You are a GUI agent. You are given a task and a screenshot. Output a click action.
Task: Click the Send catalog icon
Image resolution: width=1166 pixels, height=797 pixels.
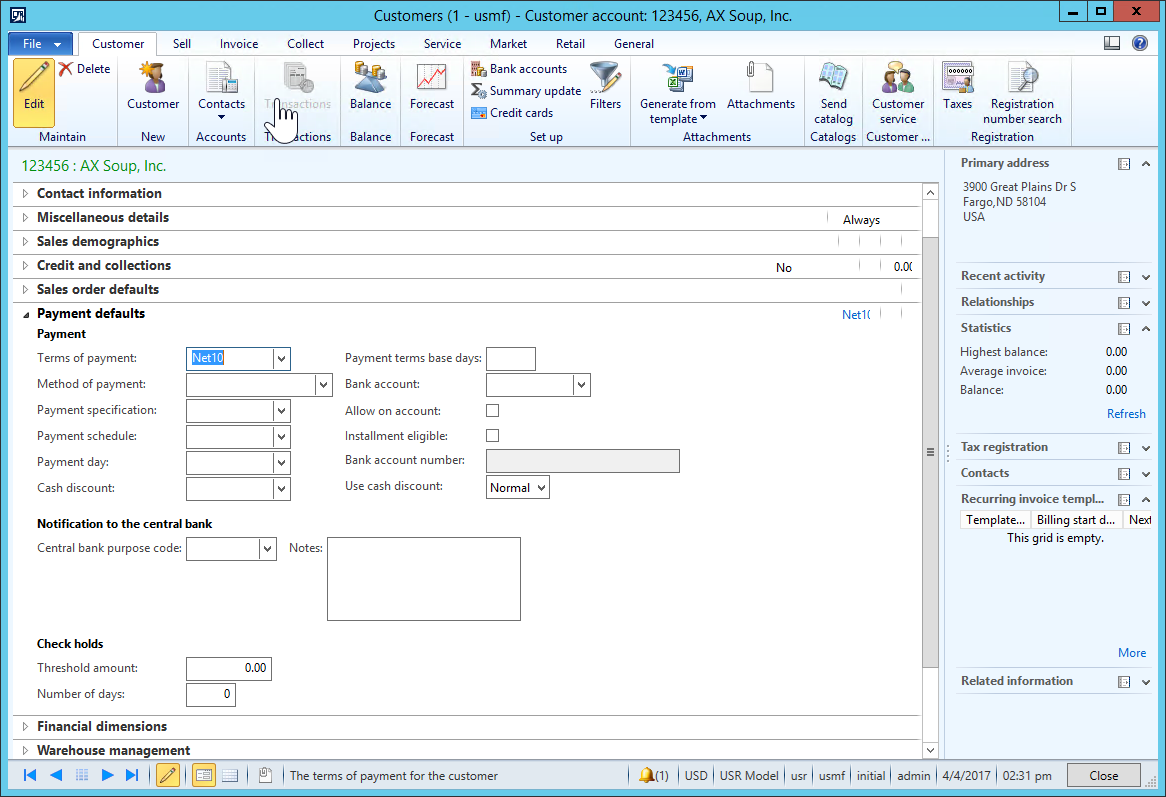(x=833, y=93)
